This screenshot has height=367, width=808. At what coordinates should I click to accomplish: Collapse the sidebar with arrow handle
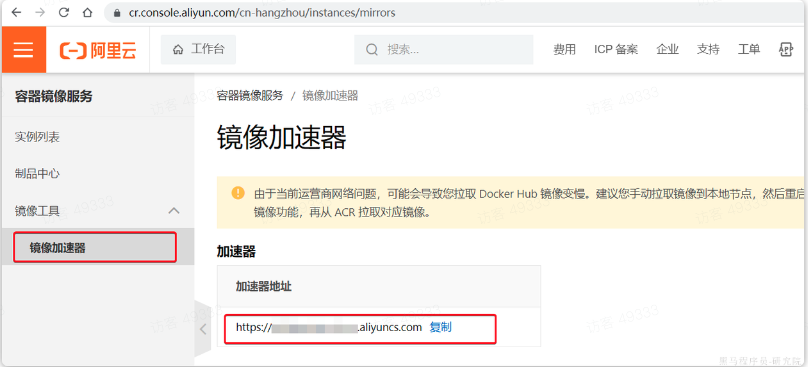pyautogui.click(x=203, y=329)
